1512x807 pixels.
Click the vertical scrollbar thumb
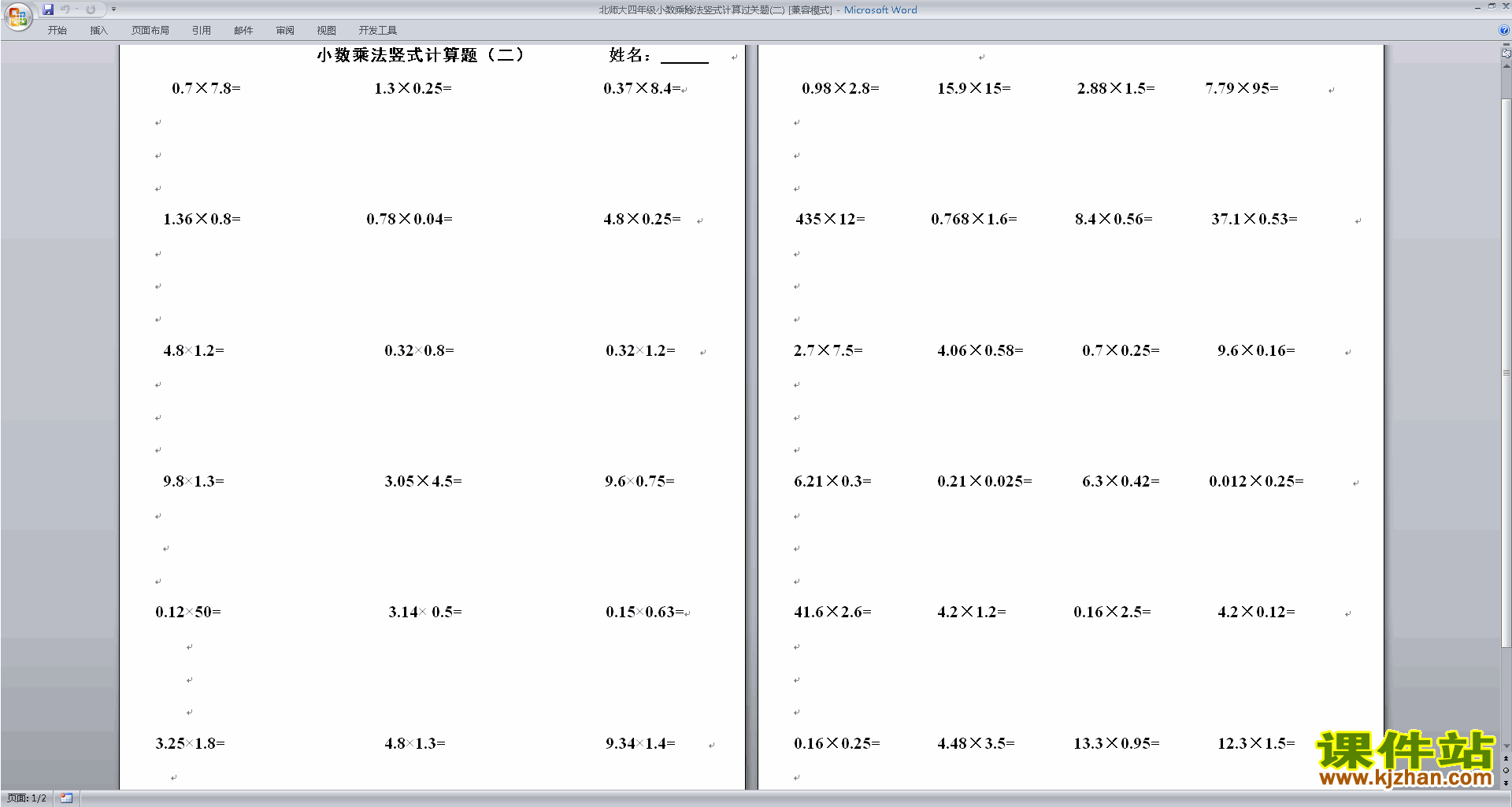pos(1506,372)
